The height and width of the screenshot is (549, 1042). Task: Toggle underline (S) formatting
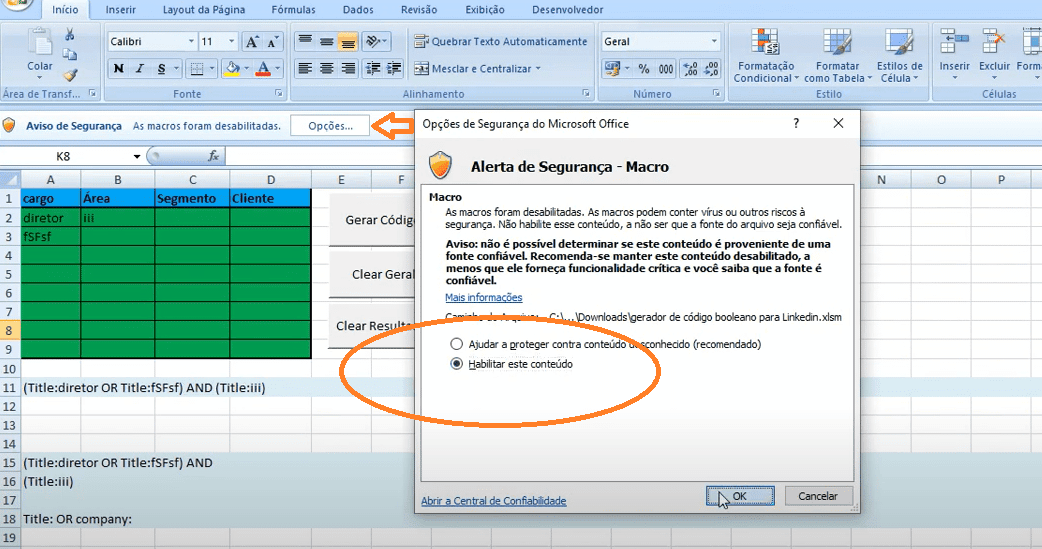pyautogui.click(x=161, y=68)
